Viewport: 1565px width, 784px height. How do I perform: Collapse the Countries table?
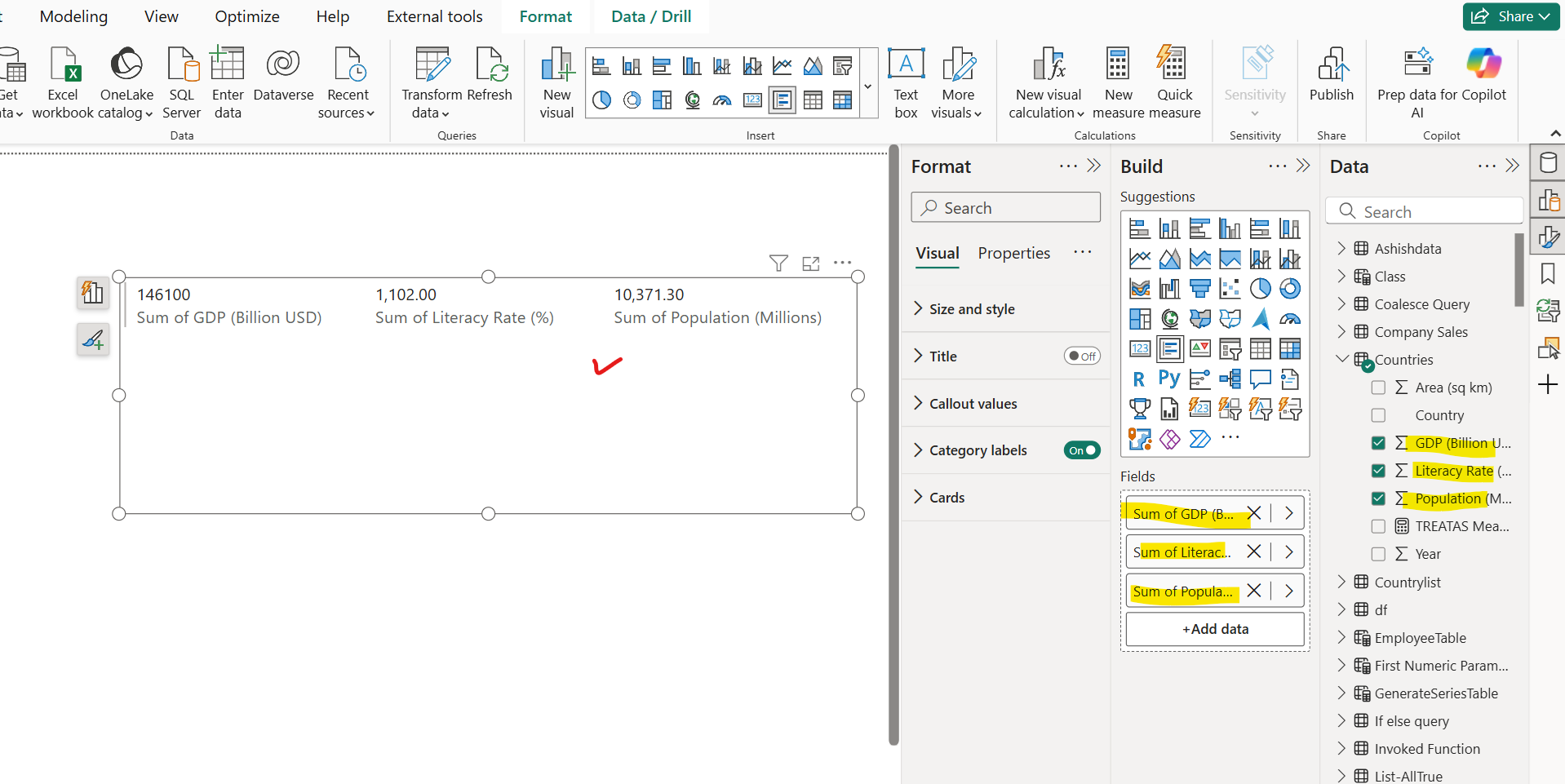[x=1341, y=360]
